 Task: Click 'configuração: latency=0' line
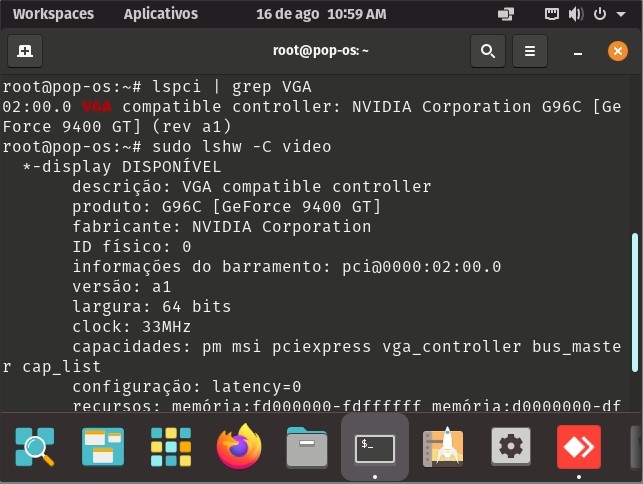point(187,386)
